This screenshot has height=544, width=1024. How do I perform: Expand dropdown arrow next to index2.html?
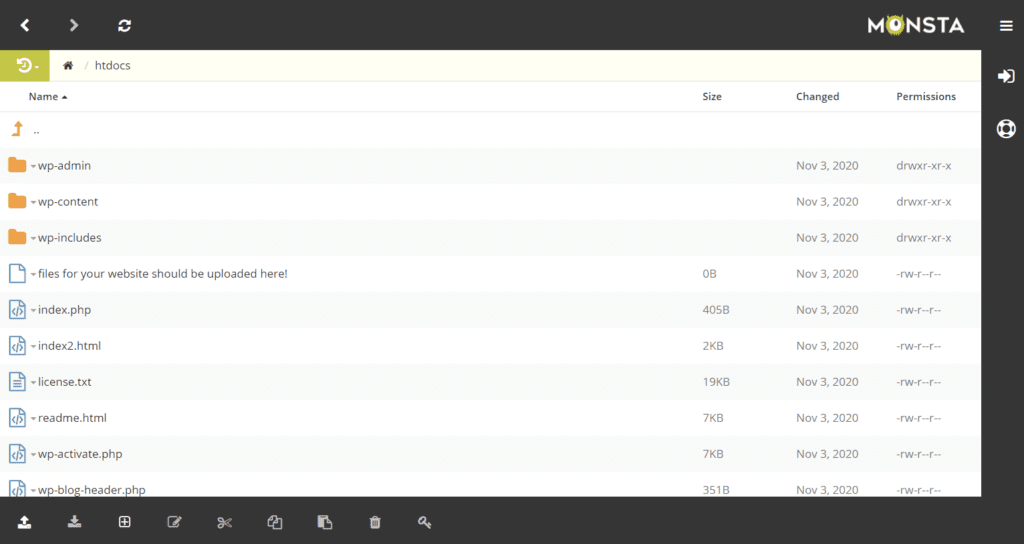[x=33, y=346]
